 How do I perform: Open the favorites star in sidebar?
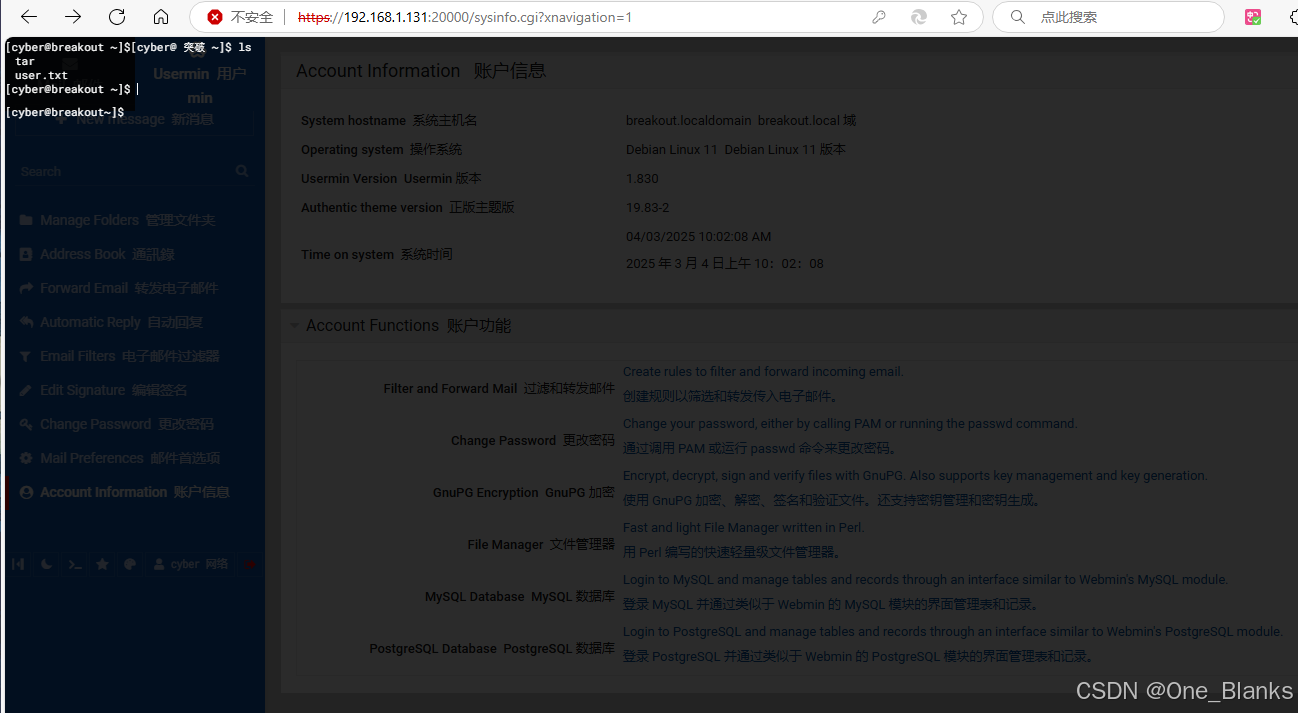[102, 564]
